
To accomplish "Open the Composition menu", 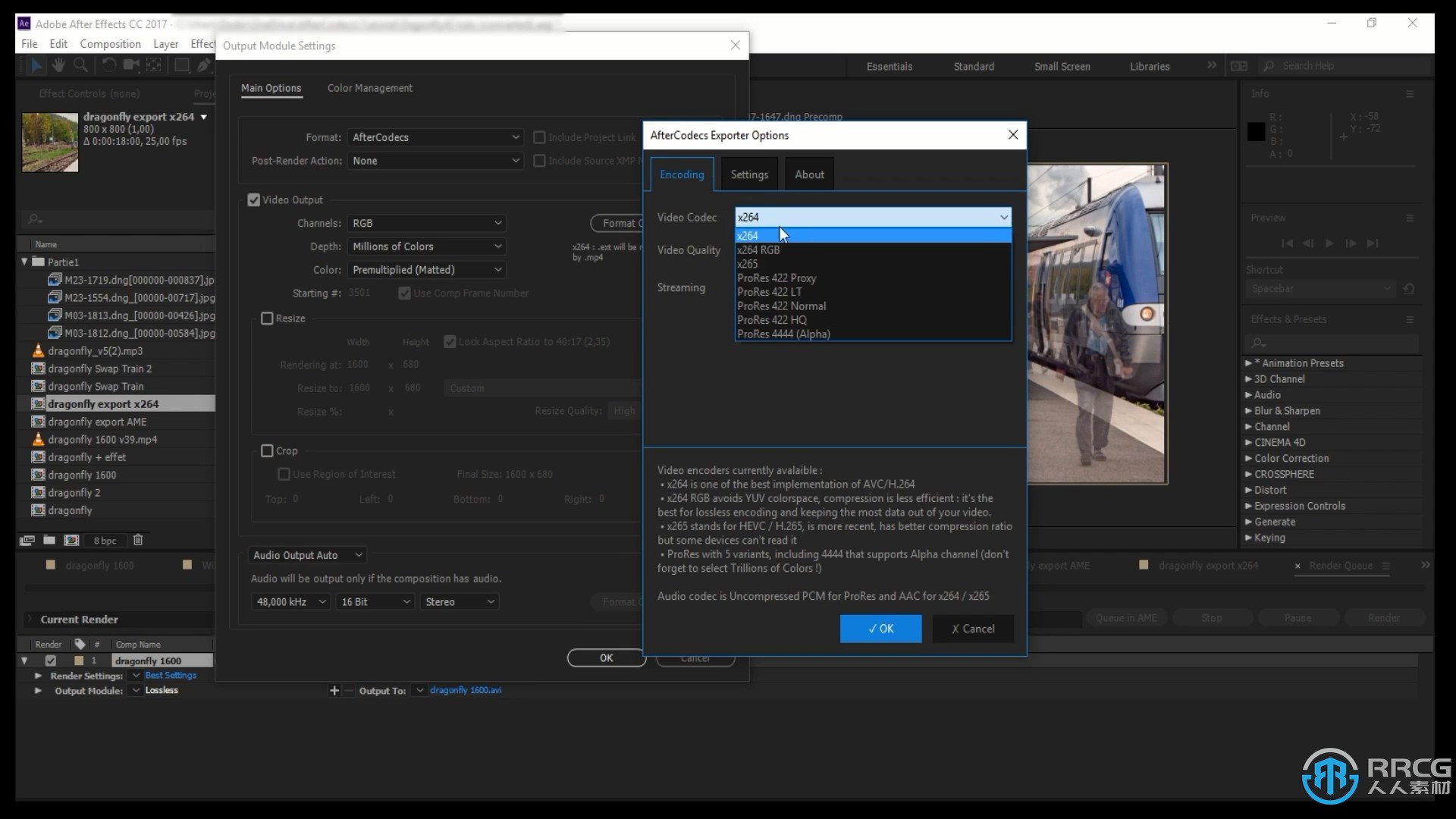I will pyautogui.click(x=110, y=44).
